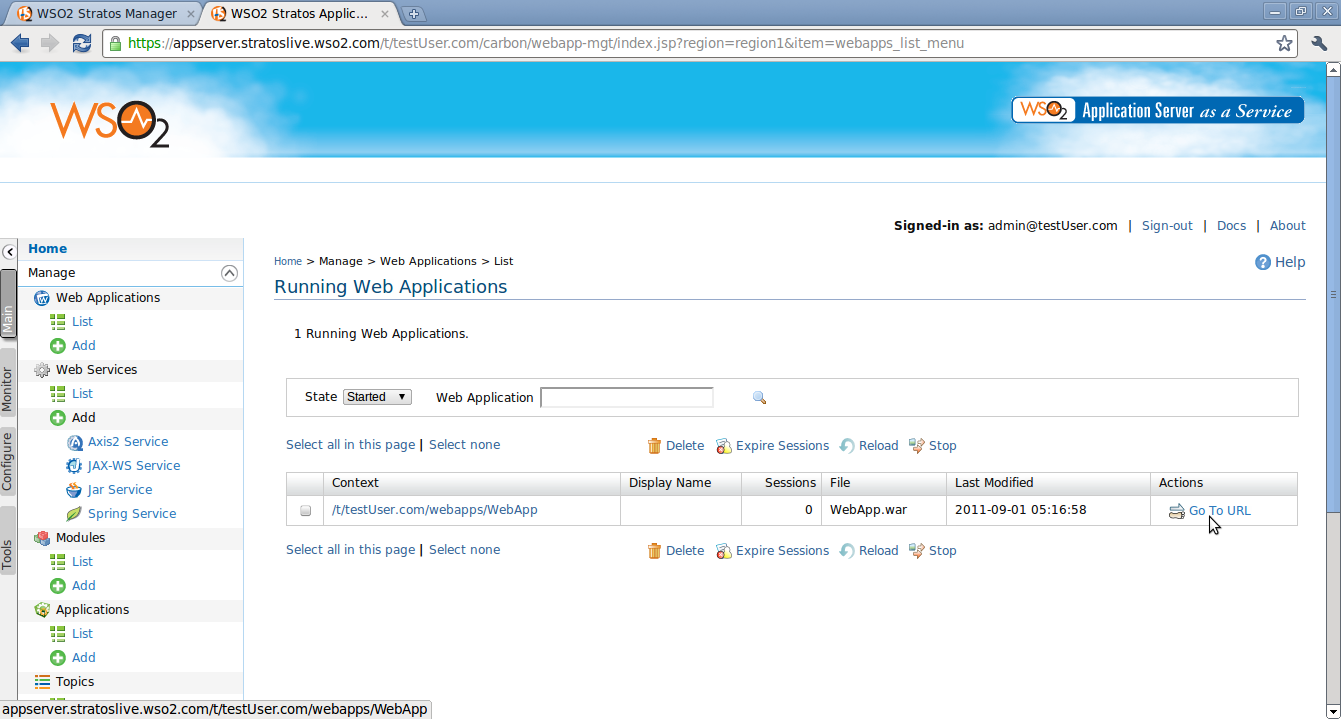Click the Last Modified column header
1341x719 pixels.
pos(1048,483)
